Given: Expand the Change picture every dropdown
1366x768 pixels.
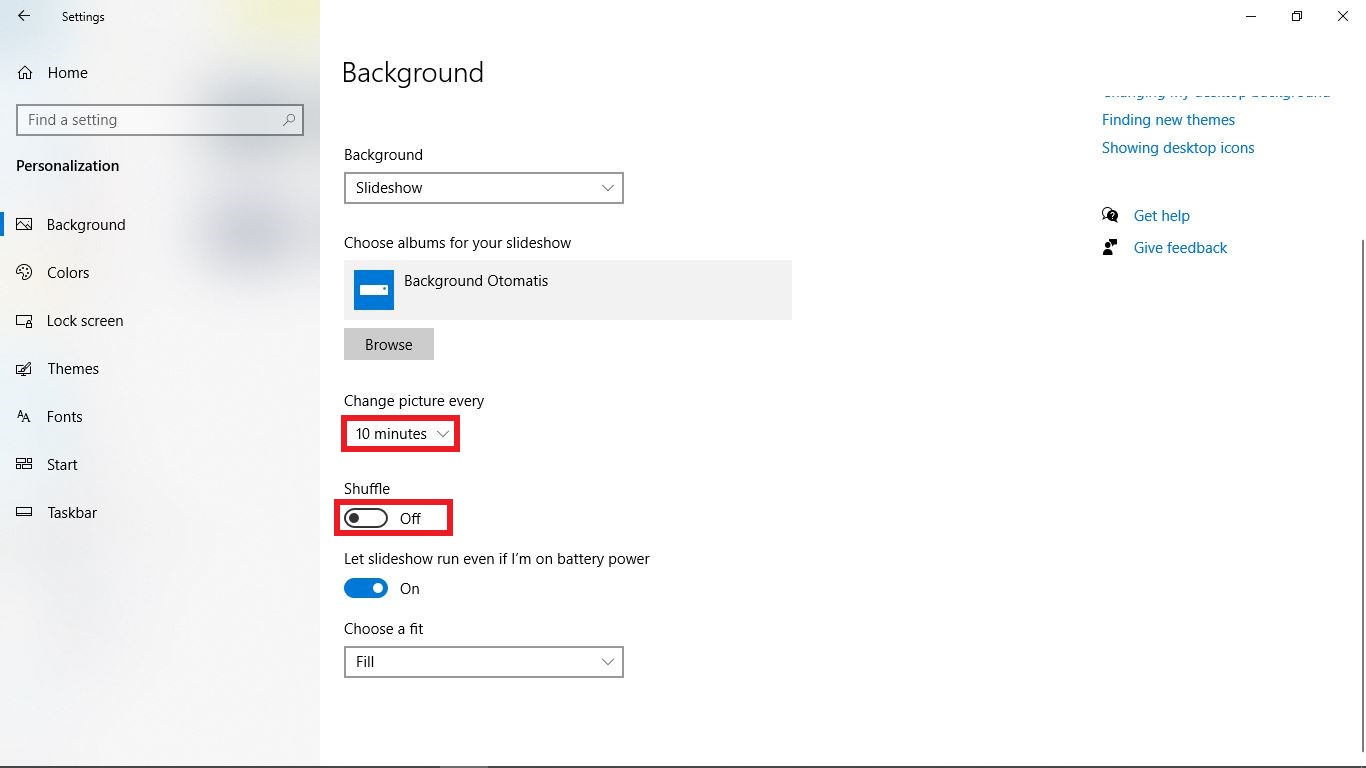Looking at the screenshot, I should coord(401,434).
